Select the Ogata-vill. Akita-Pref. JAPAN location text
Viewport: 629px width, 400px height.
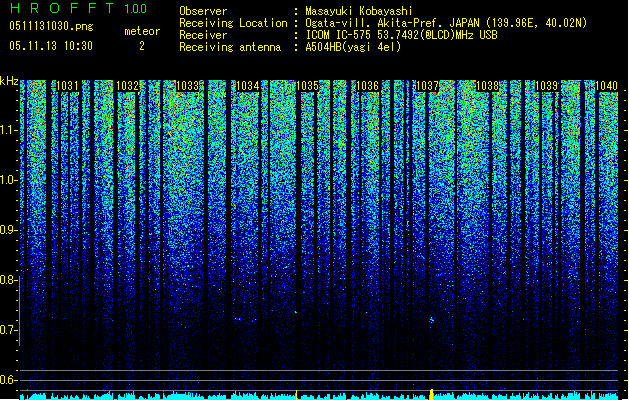click(x=446, y=23)
